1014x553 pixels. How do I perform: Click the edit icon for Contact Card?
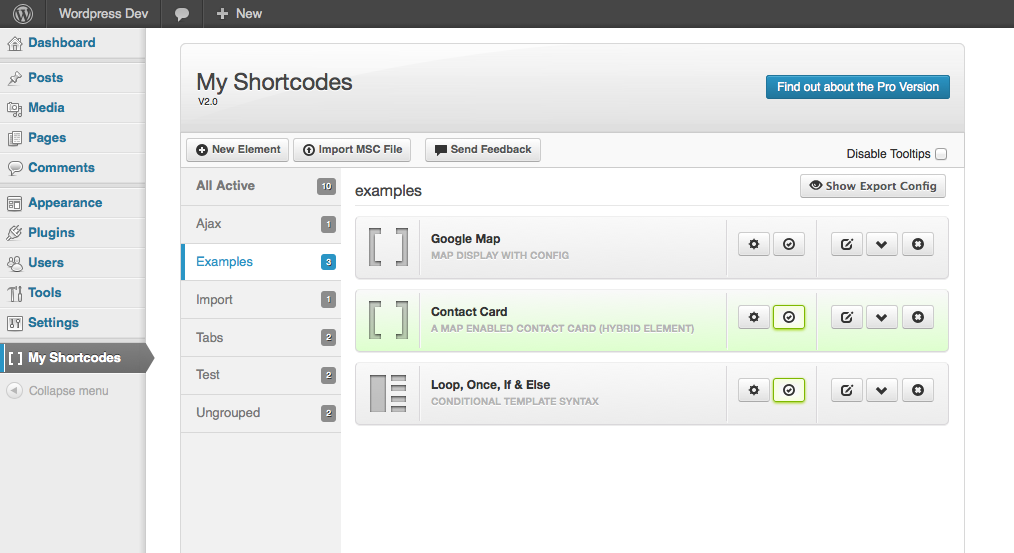tap(847, 318)
